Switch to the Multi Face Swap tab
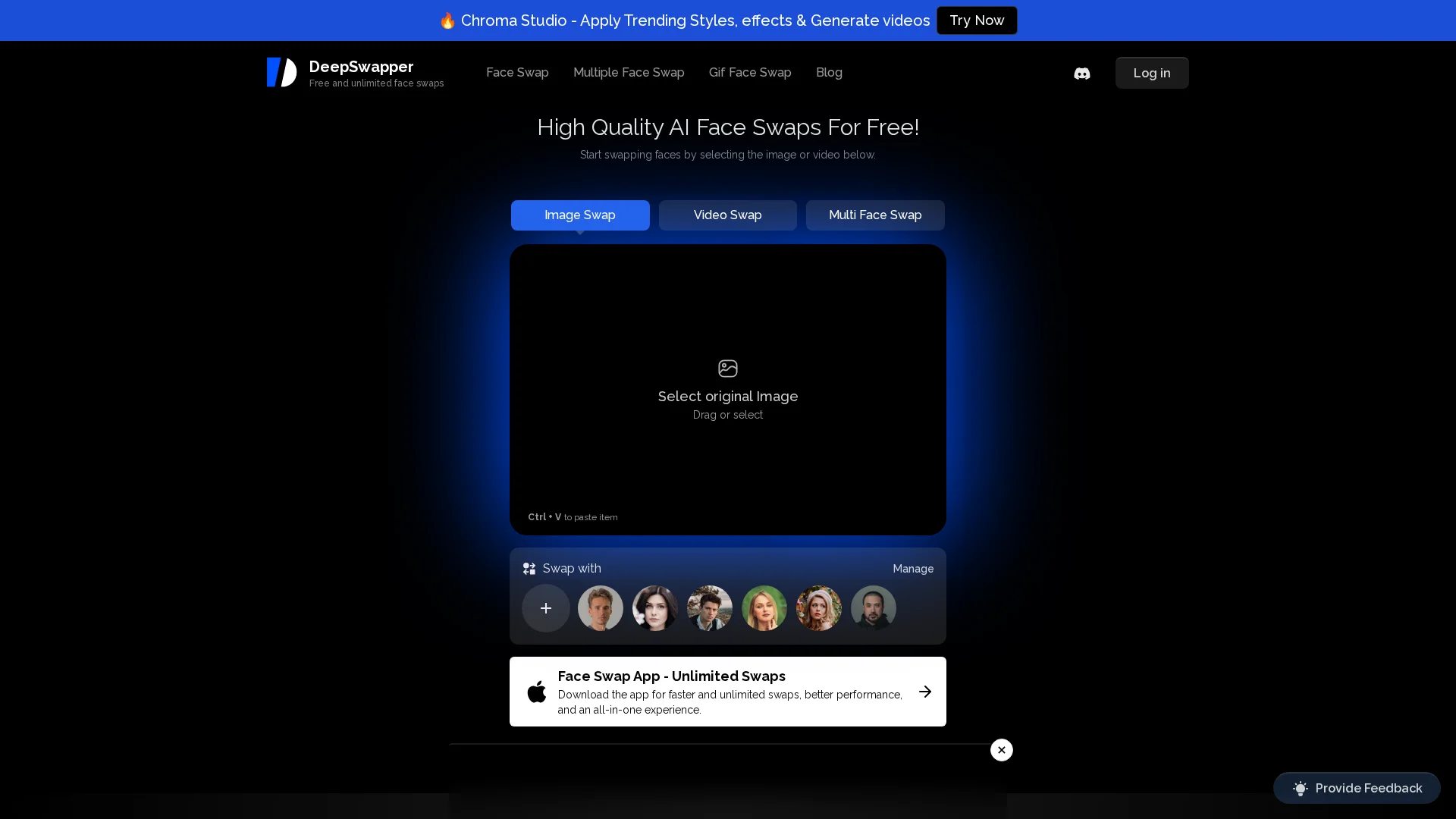 (874, 215)
